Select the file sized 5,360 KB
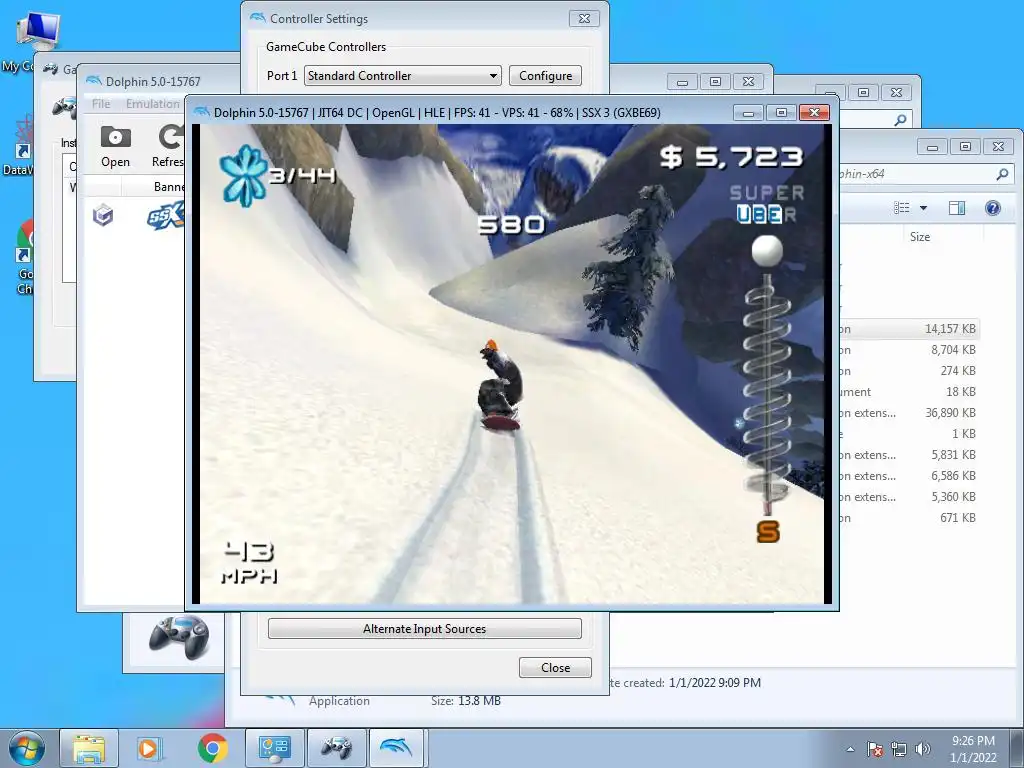Viewport: 1024px width, 768px height. 909,496
